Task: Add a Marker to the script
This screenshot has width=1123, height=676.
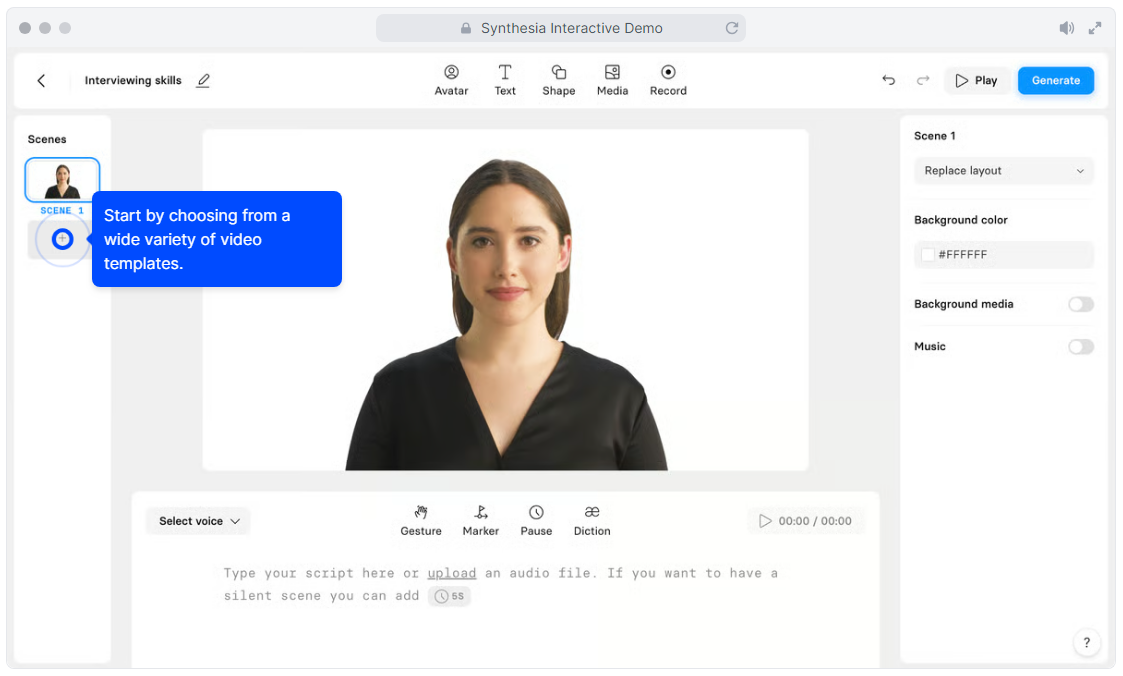Action: tap(480, 520)
